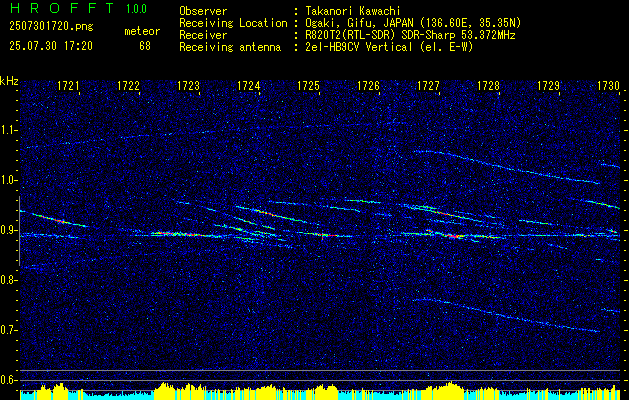Click the Receiver field label
The width and height of the screenshot is (629, 400).
pyautogui.click(x=203, y=35)
